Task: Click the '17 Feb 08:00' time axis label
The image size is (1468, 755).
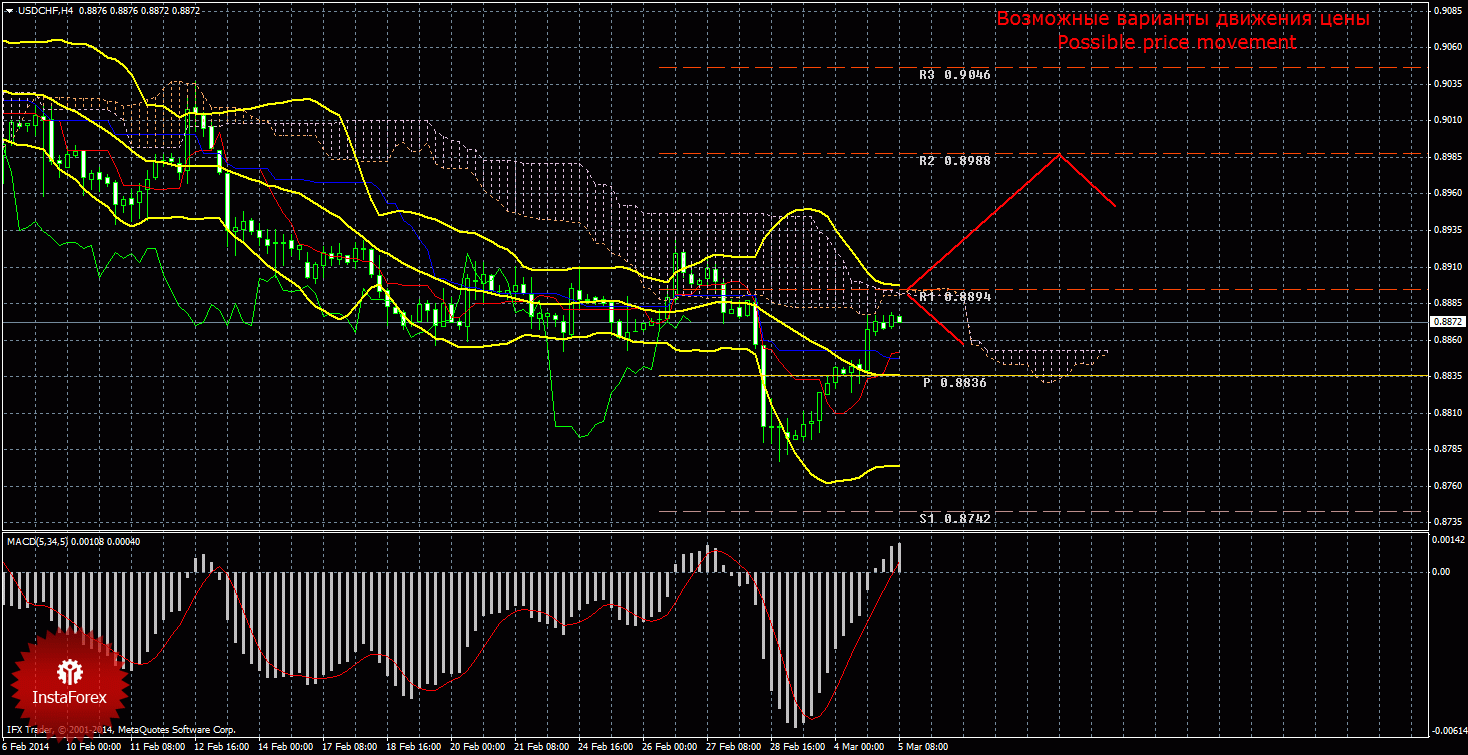Action: (x=349, y=747)
